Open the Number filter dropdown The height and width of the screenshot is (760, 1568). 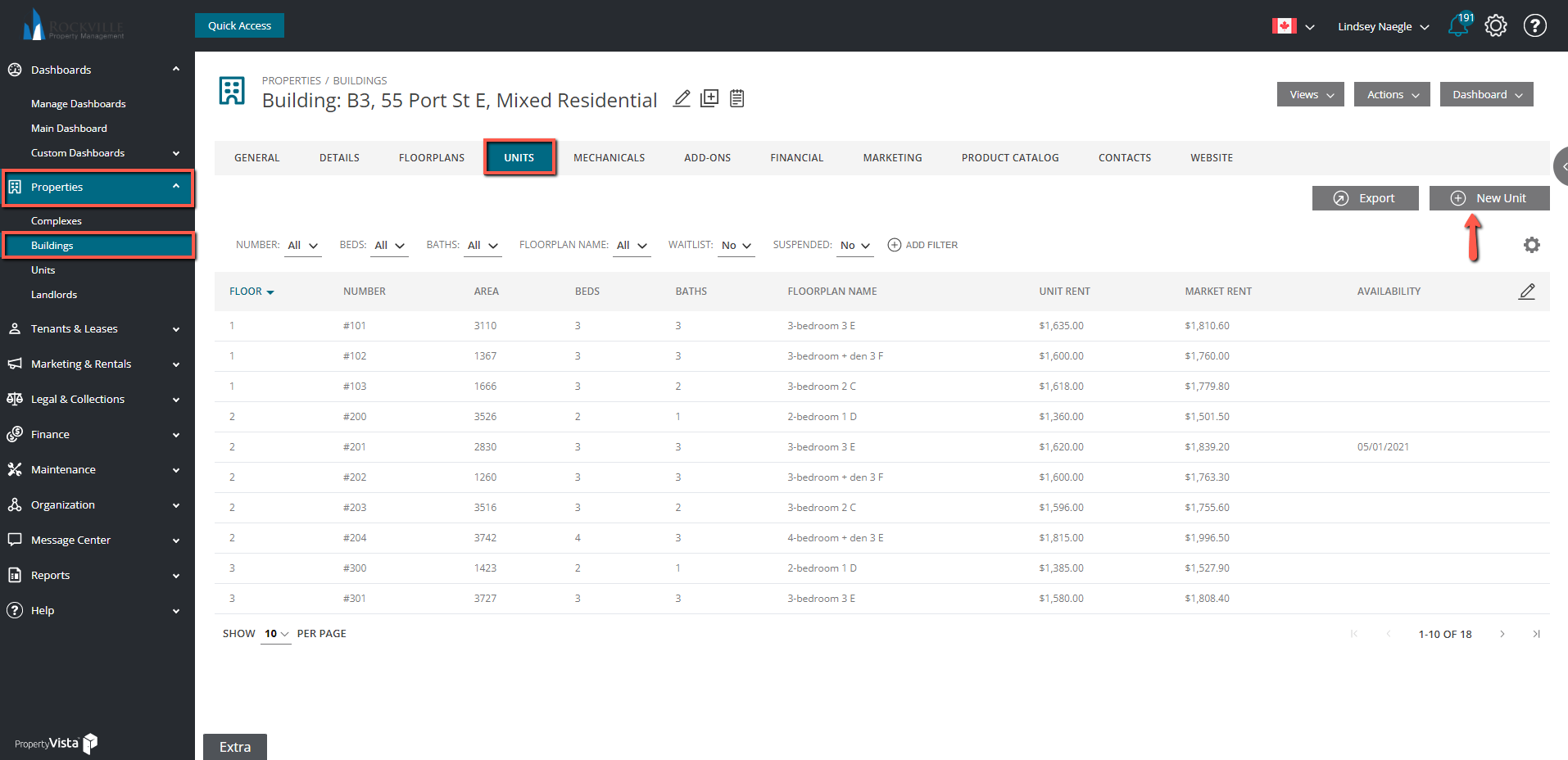pyautogui.click(x=302, y=246)
